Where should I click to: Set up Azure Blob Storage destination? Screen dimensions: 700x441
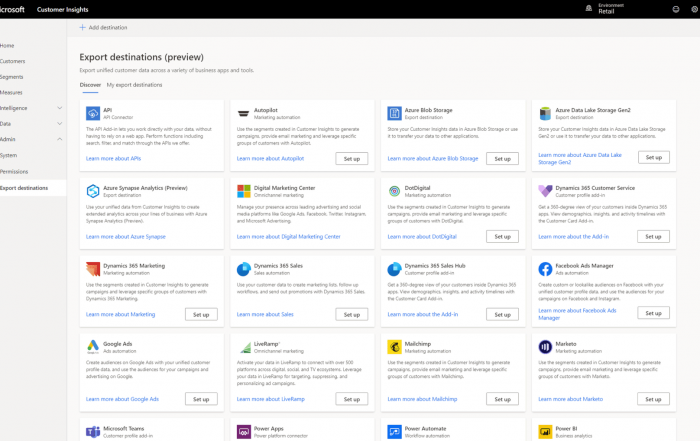(502, 159)
